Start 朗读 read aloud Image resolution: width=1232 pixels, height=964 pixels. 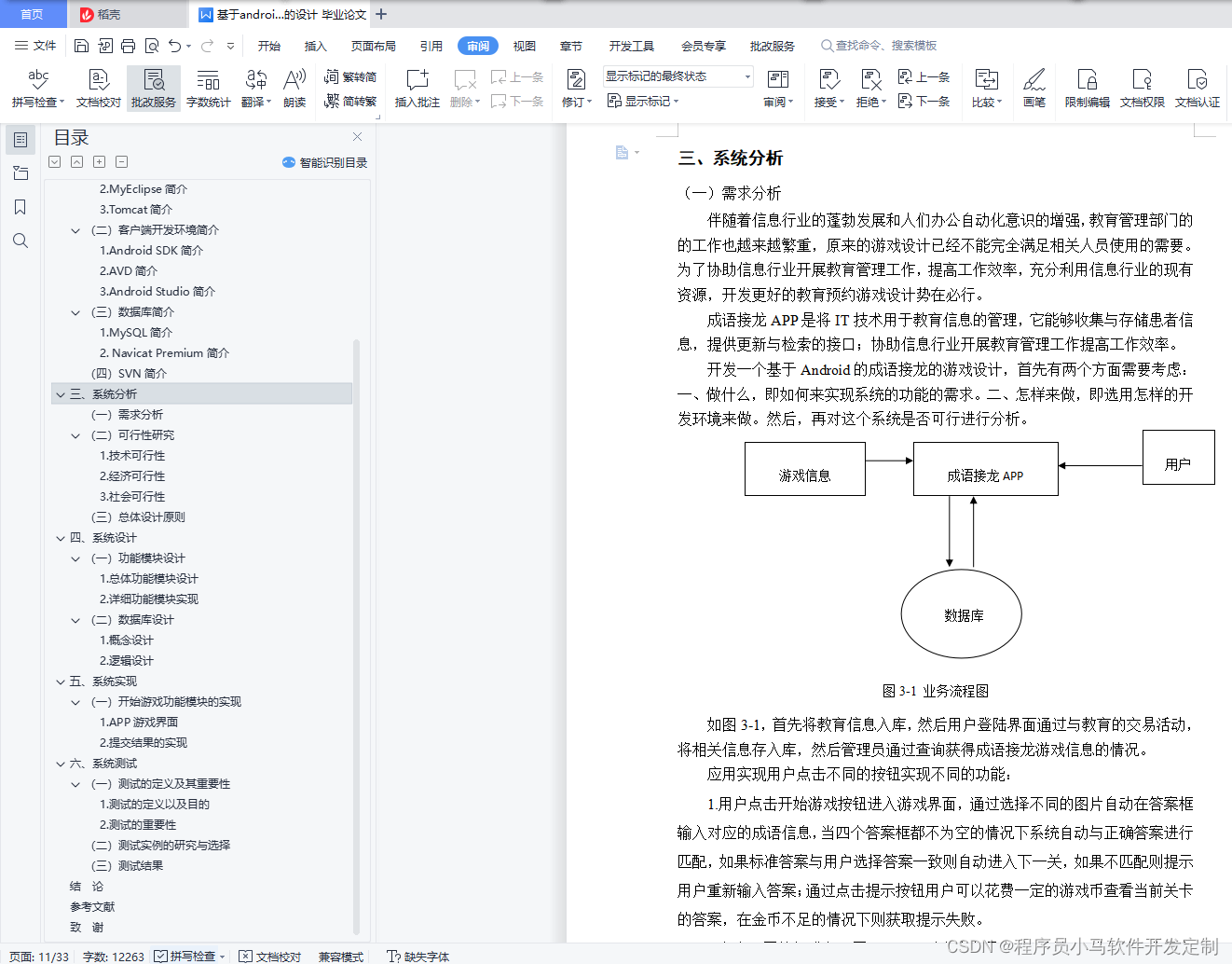coord(294,89)
